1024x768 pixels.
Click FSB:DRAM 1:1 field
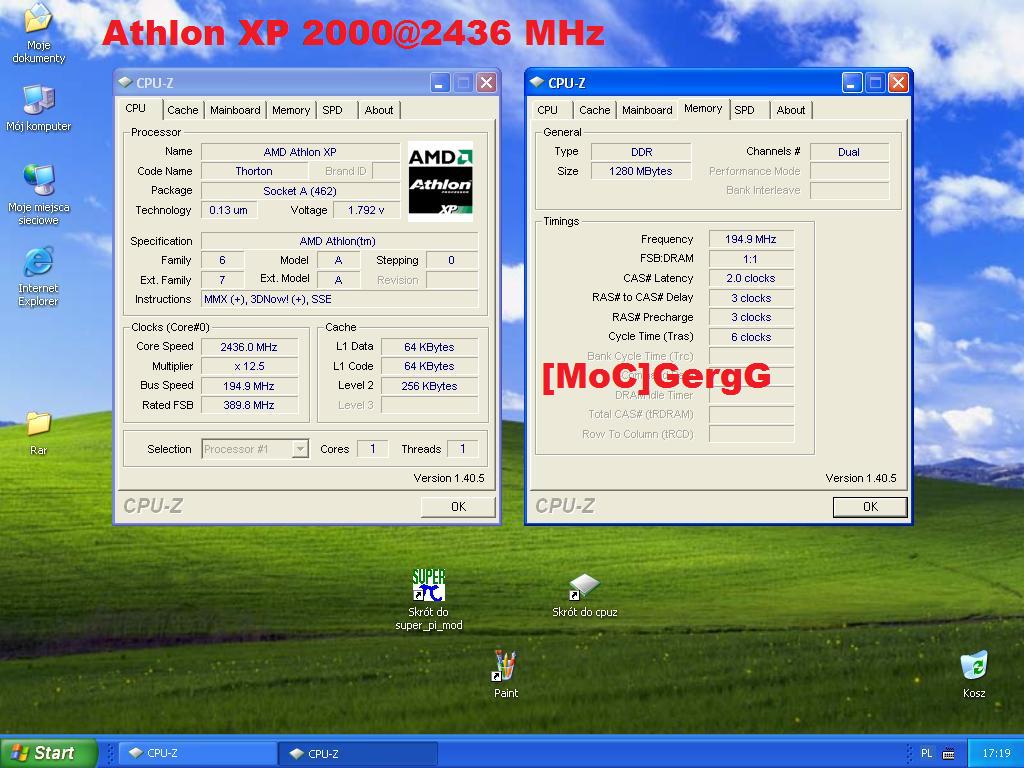(751, 259)
